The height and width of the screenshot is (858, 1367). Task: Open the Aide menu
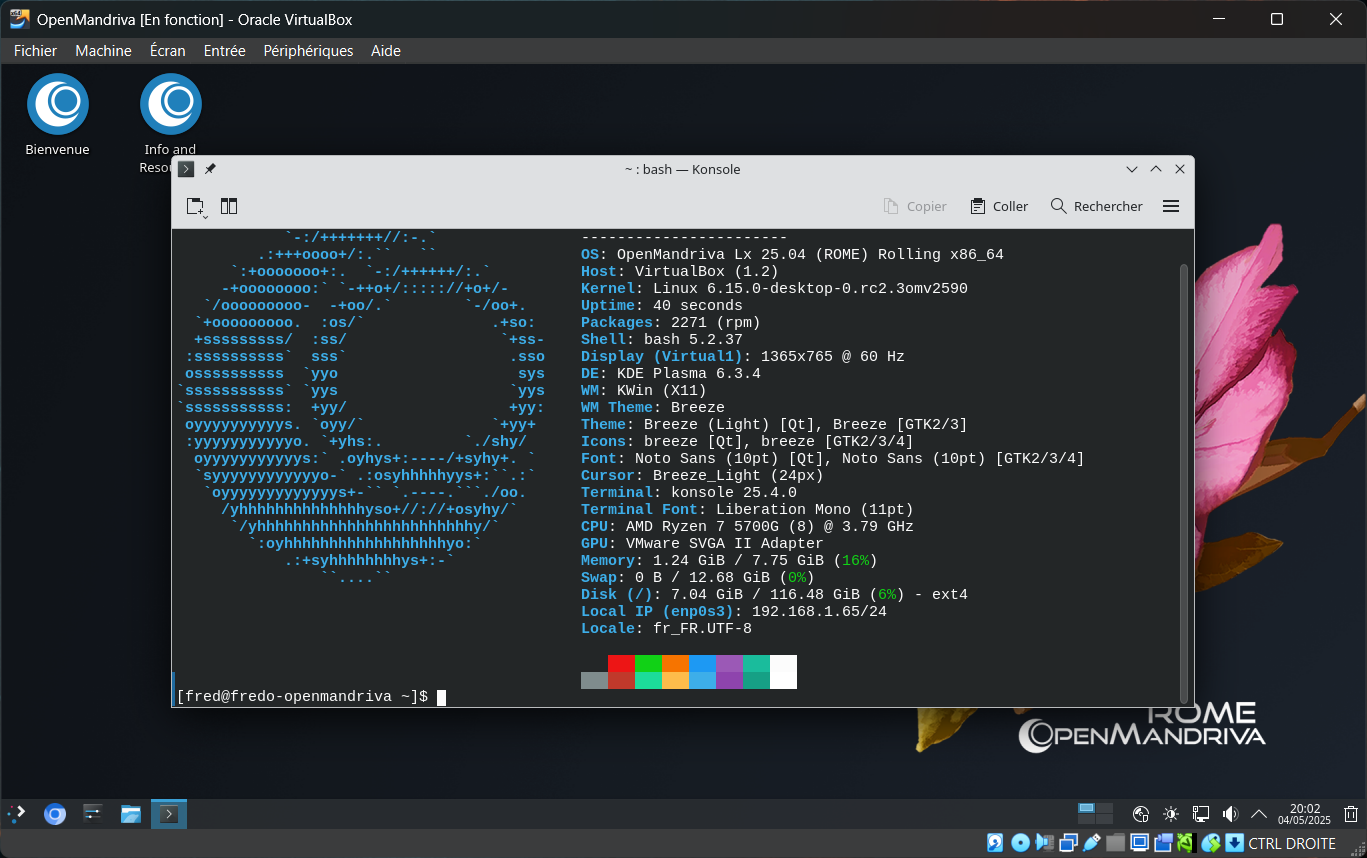[x=386, y=50]
